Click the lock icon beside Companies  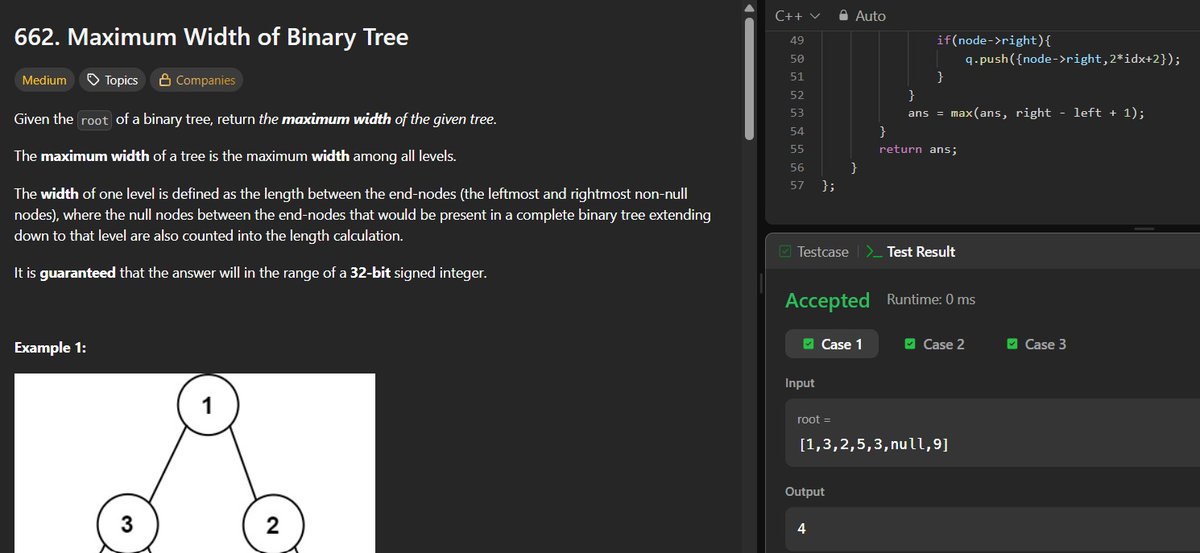[x=165, y=80]
